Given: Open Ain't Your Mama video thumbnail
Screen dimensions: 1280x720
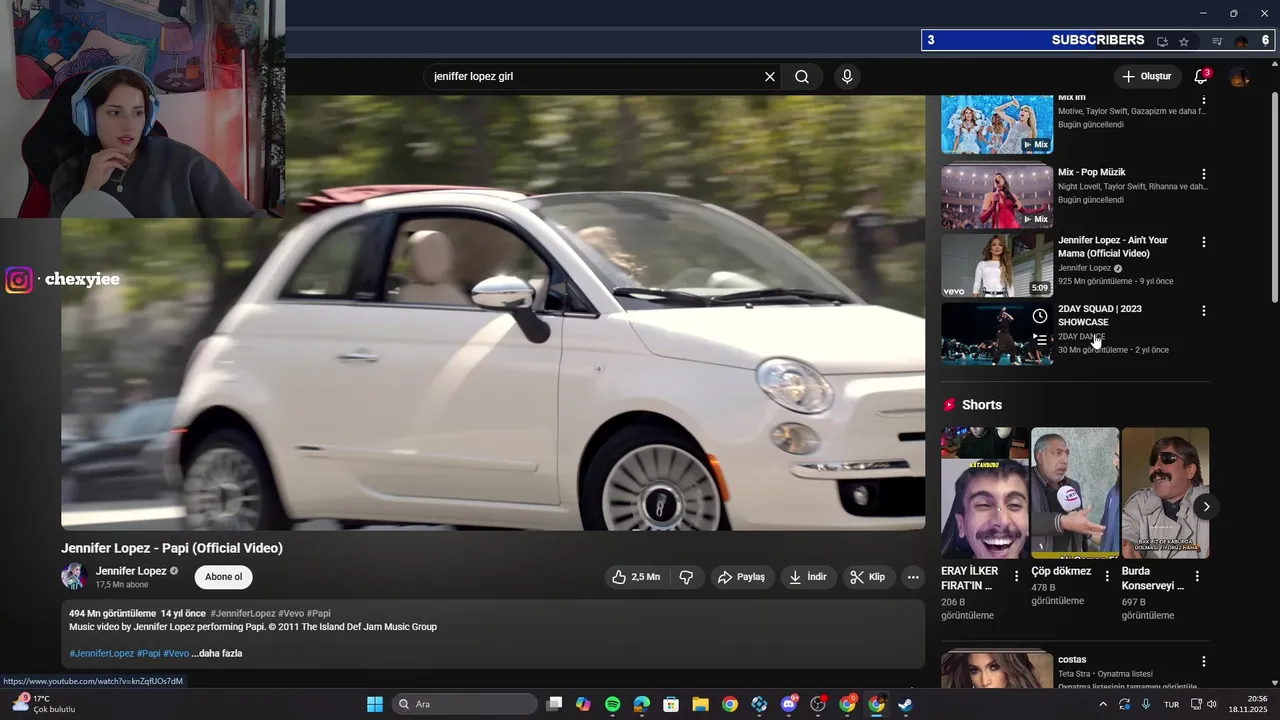Looking at the screenshot, I should pyautogui.click(x=997, y=266).
